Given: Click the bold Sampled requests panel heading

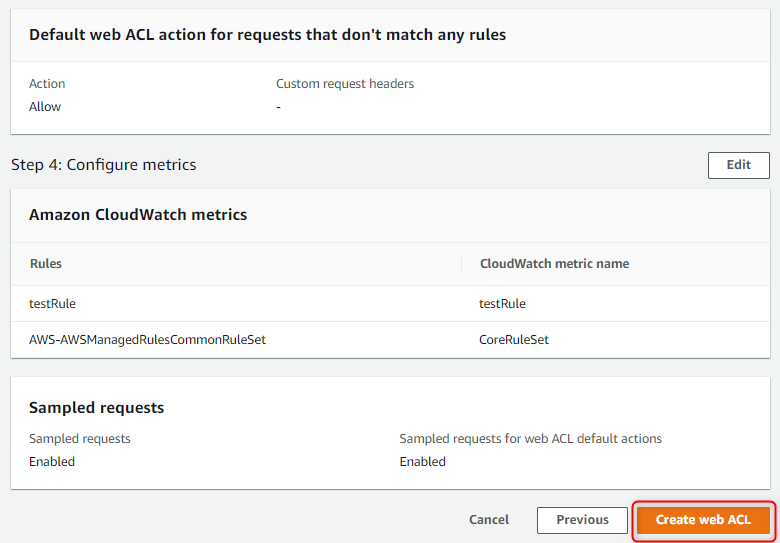Looking at the screenshot, I should pyautogui.click(x=96, y=408).
